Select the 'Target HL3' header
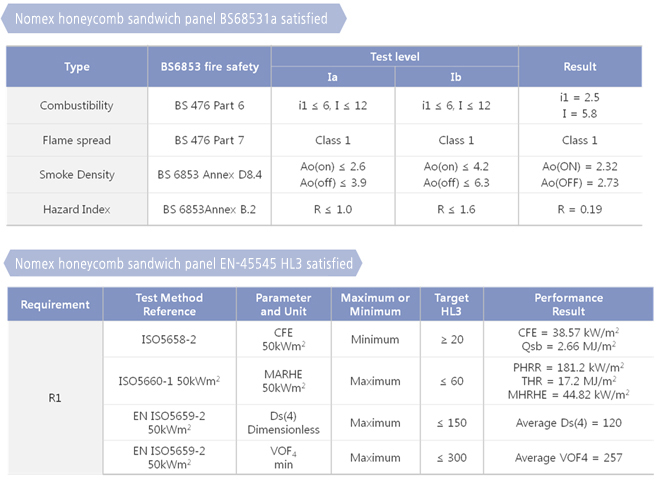This screenshot has height=480, width=660. pyautogui.click(x=451, y=304)
